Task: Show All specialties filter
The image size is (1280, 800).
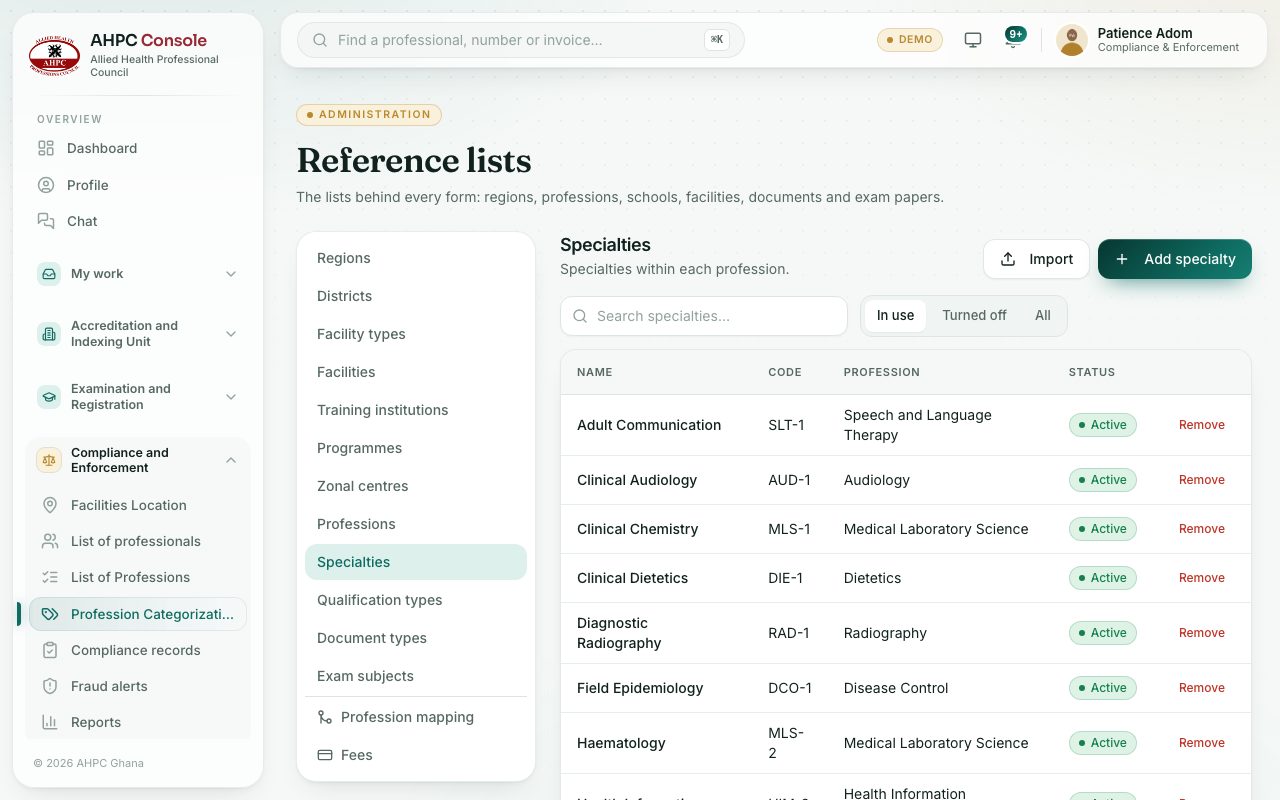Action: pos(1043,316)
